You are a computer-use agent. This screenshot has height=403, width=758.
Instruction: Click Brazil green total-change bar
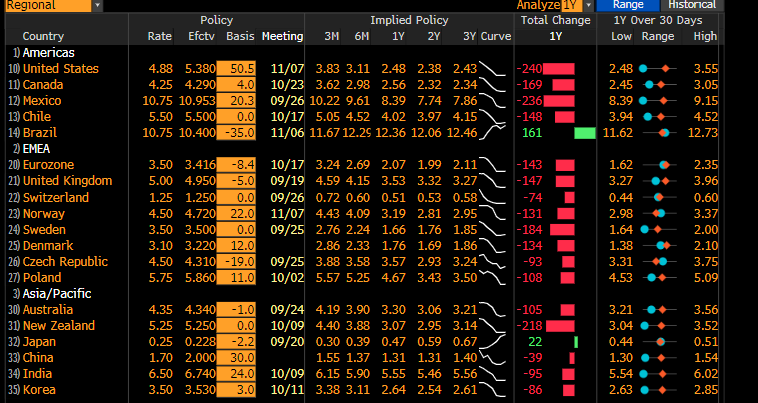click(585, 133)
